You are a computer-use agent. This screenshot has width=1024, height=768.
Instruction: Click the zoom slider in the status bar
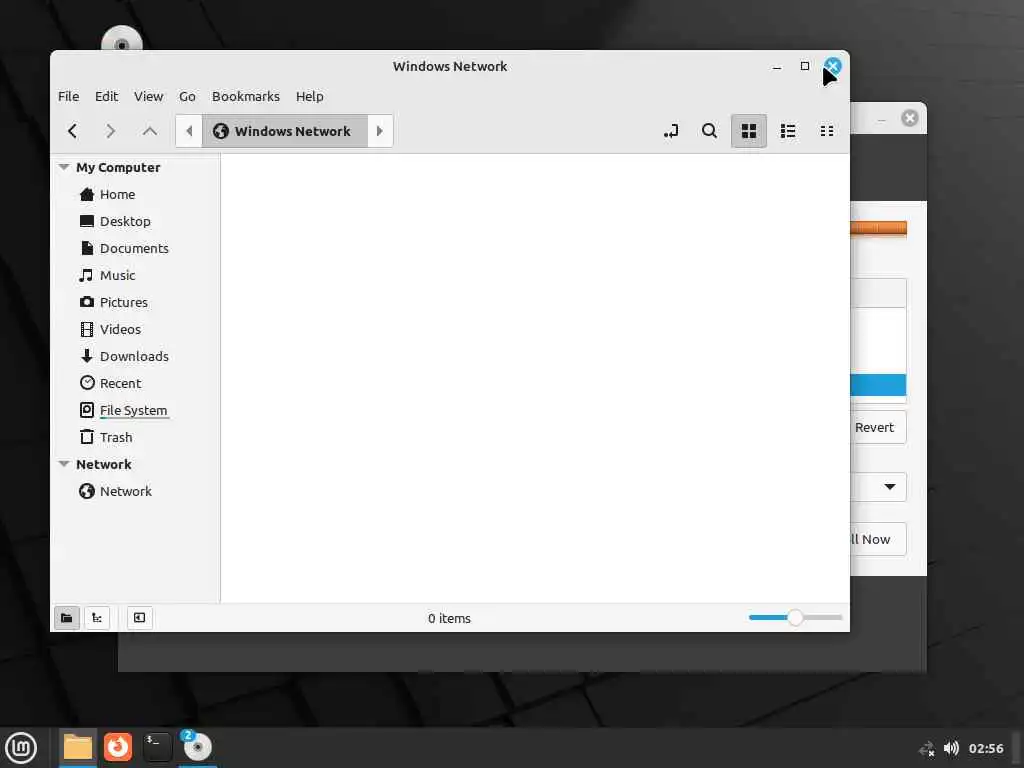click(795, 618)
